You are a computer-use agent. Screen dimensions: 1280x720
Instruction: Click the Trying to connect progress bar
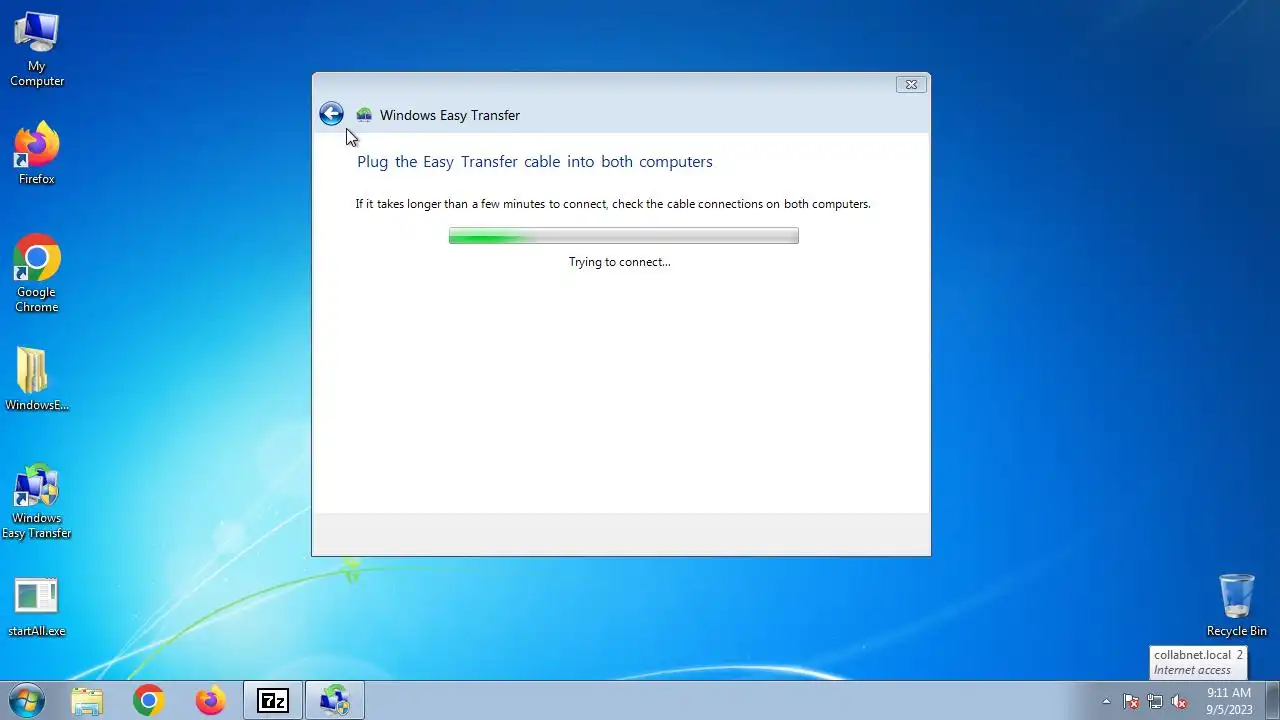624,236
